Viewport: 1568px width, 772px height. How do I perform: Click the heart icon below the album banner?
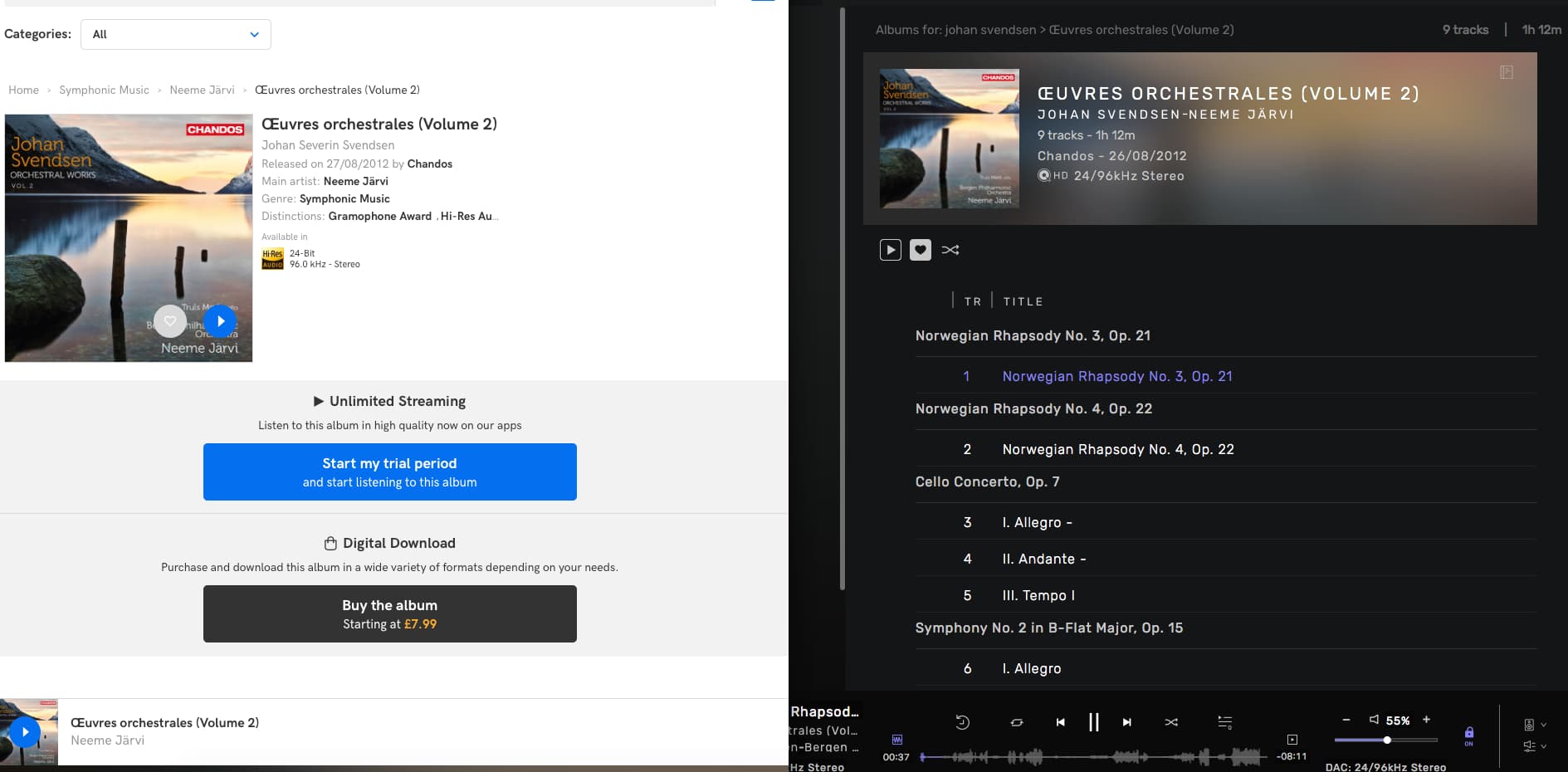920,250
